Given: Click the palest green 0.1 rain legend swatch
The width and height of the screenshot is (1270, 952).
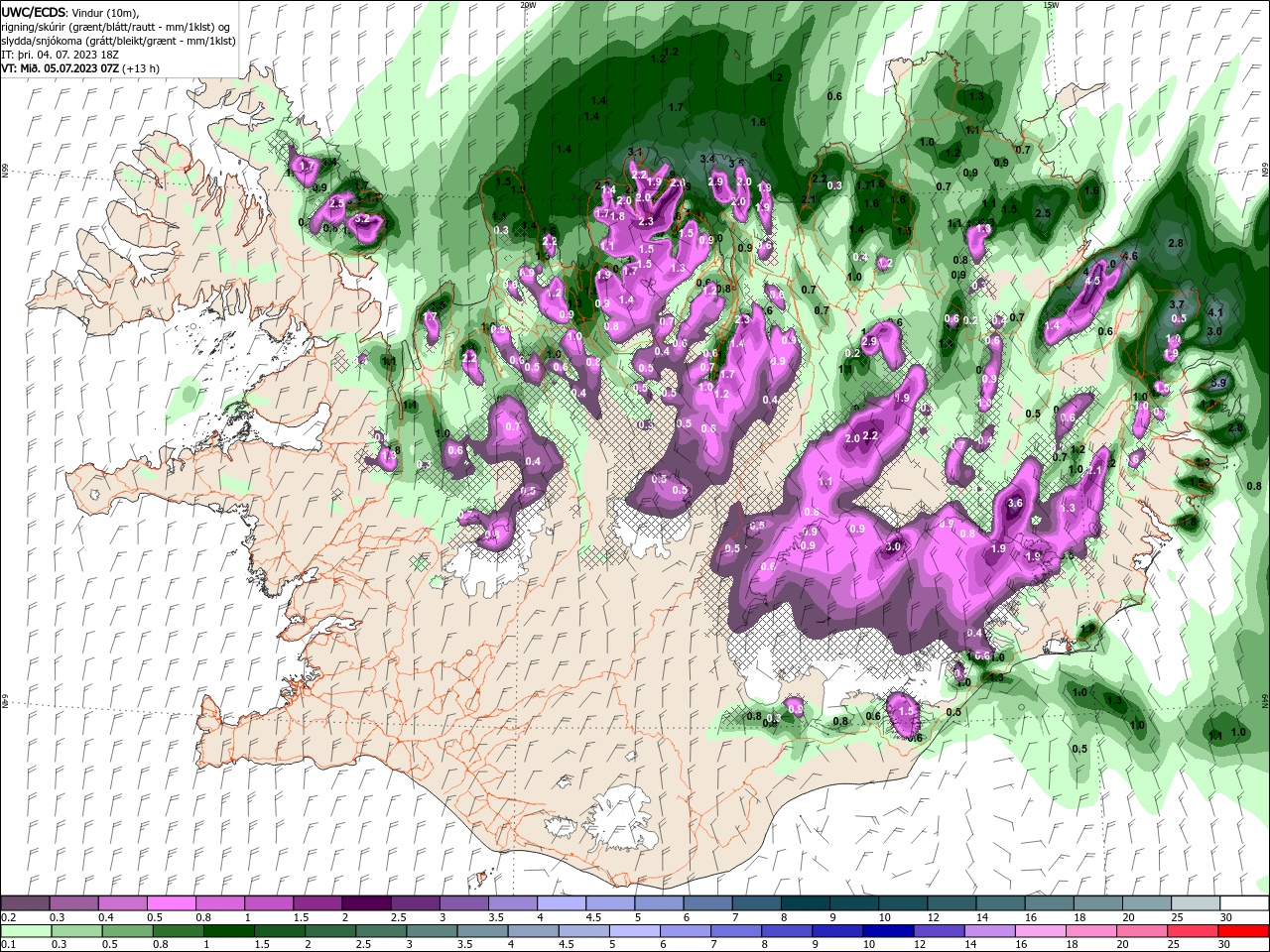Looking at the screenshot, I should (x=25, y=931).
